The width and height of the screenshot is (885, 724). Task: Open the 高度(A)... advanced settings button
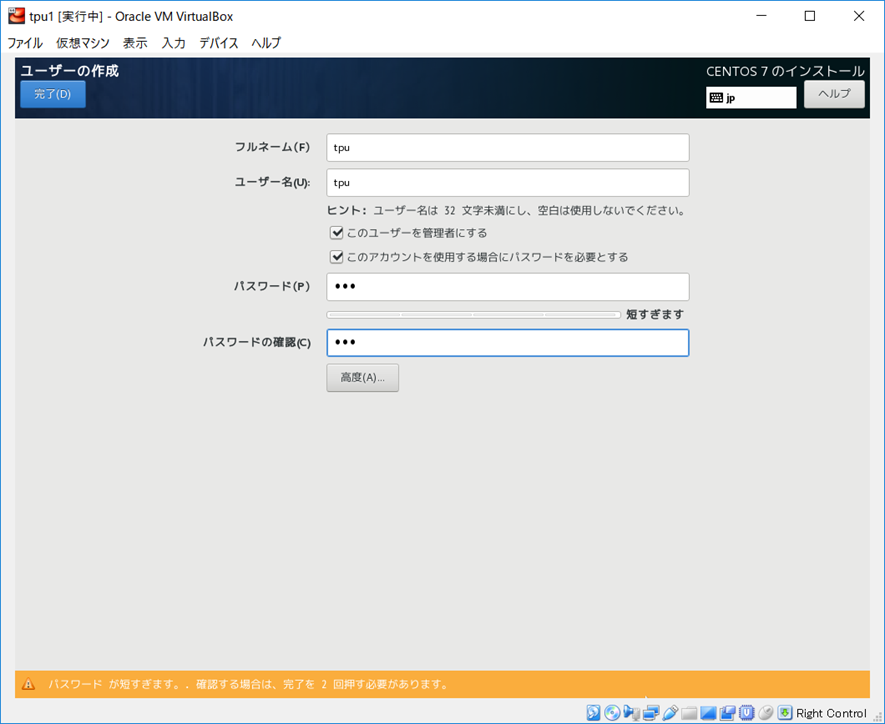click(362, 377)
